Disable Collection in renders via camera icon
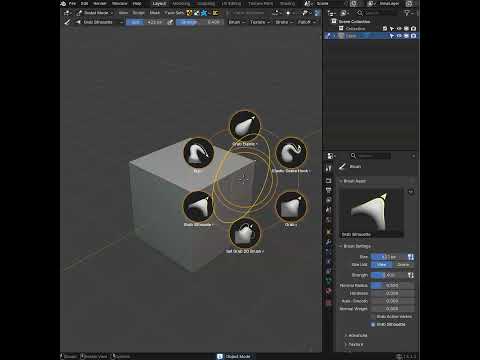480x360 pixels. [413, 28]
